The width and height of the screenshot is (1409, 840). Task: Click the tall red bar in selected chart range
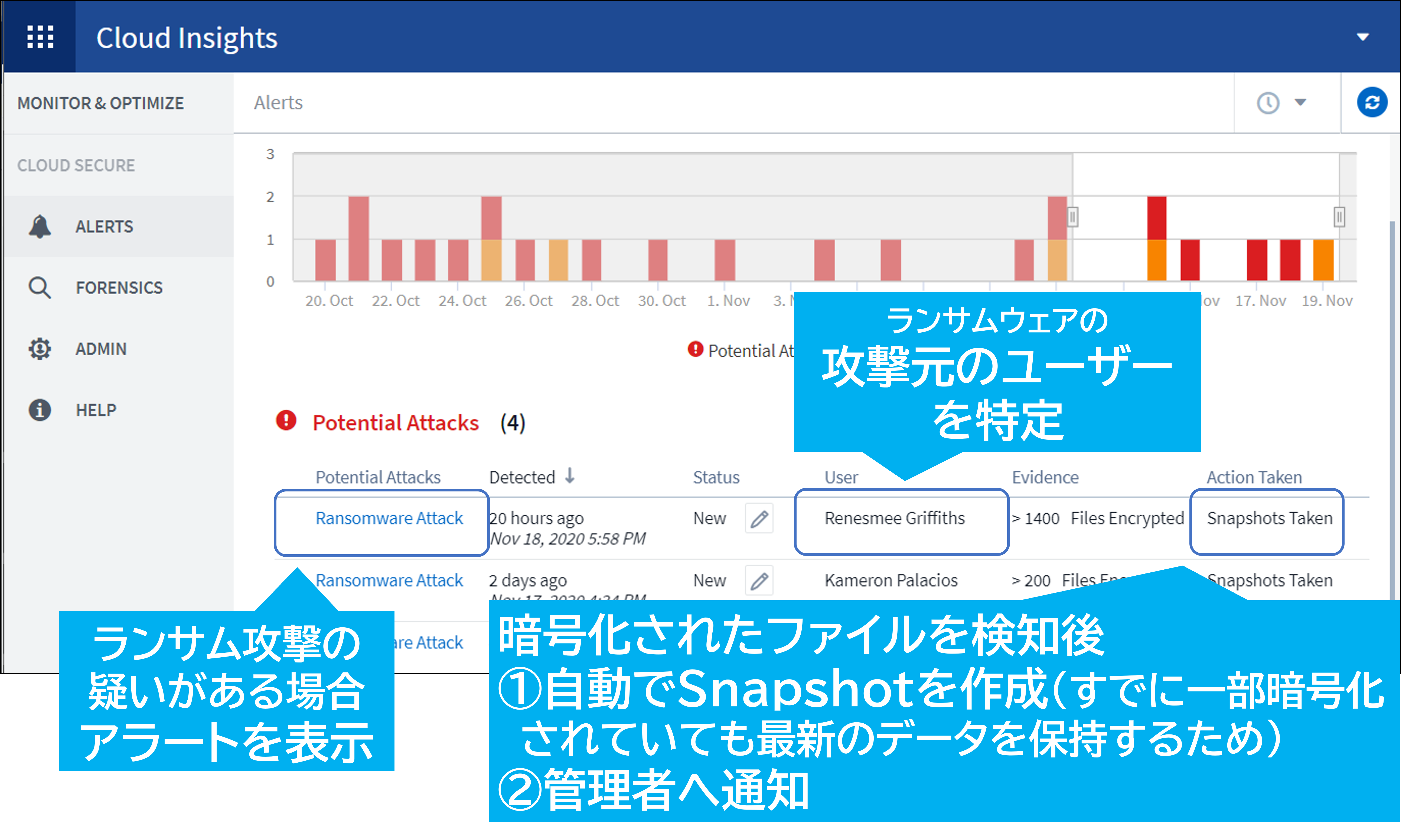pos(1156,218)
